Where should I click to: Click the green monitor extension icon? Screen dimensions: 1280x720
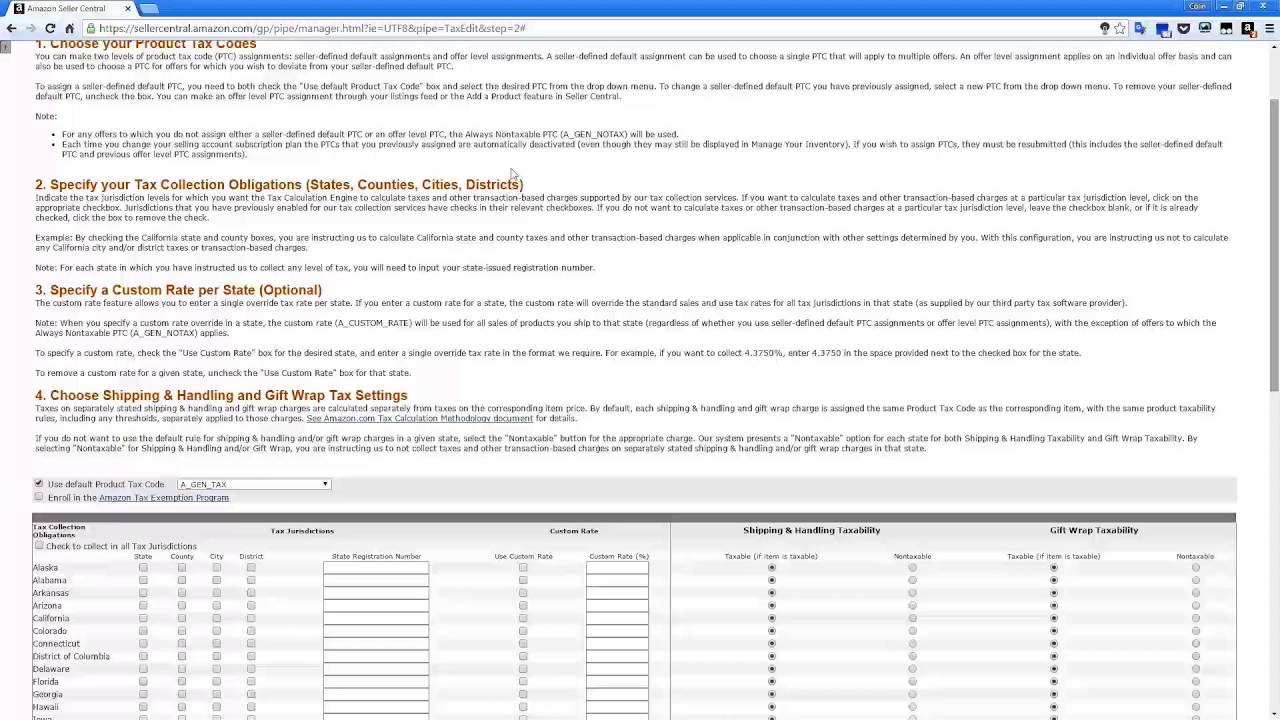pos(1205,28)
